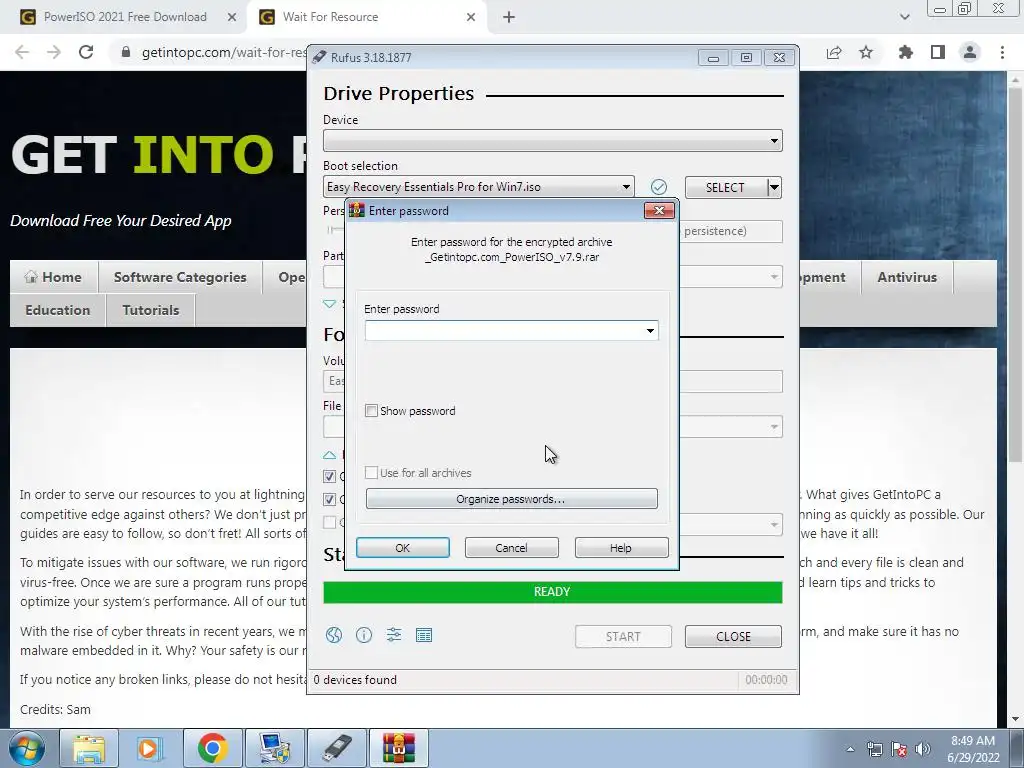Toggle Use for all archives checkbox

click(x=372, y=473)
